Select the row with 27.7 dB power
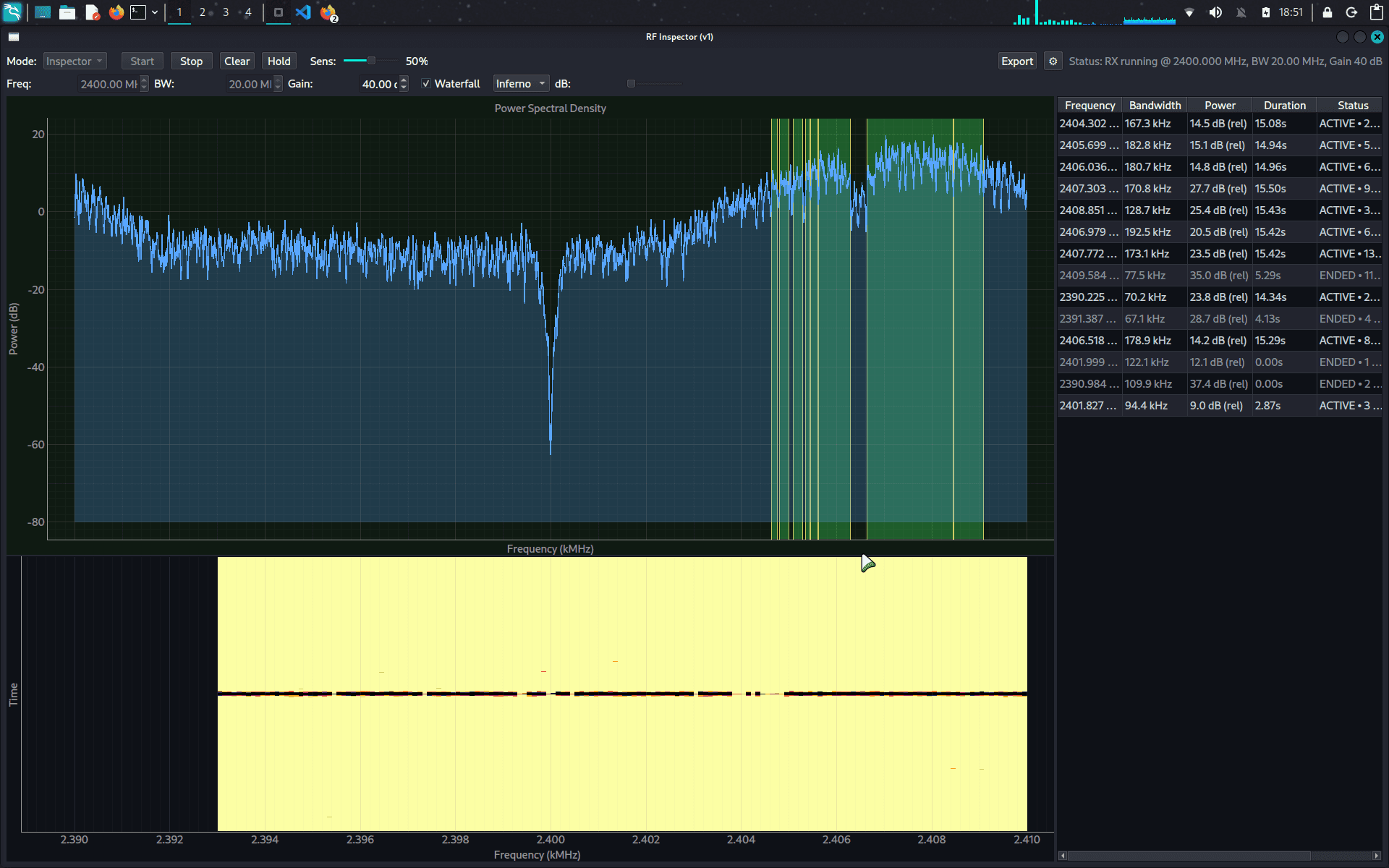The image size is (1389, 868). pos(1220,189)
